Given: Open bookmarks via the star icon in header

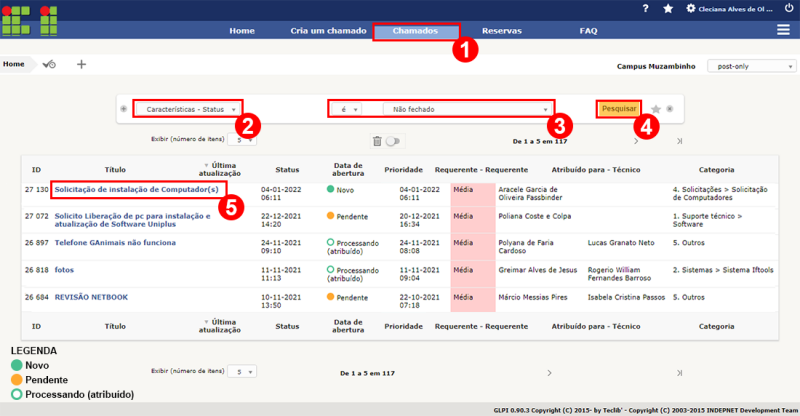Looking at the screenshot, I should pyautogui.click(x=668, y=9).
